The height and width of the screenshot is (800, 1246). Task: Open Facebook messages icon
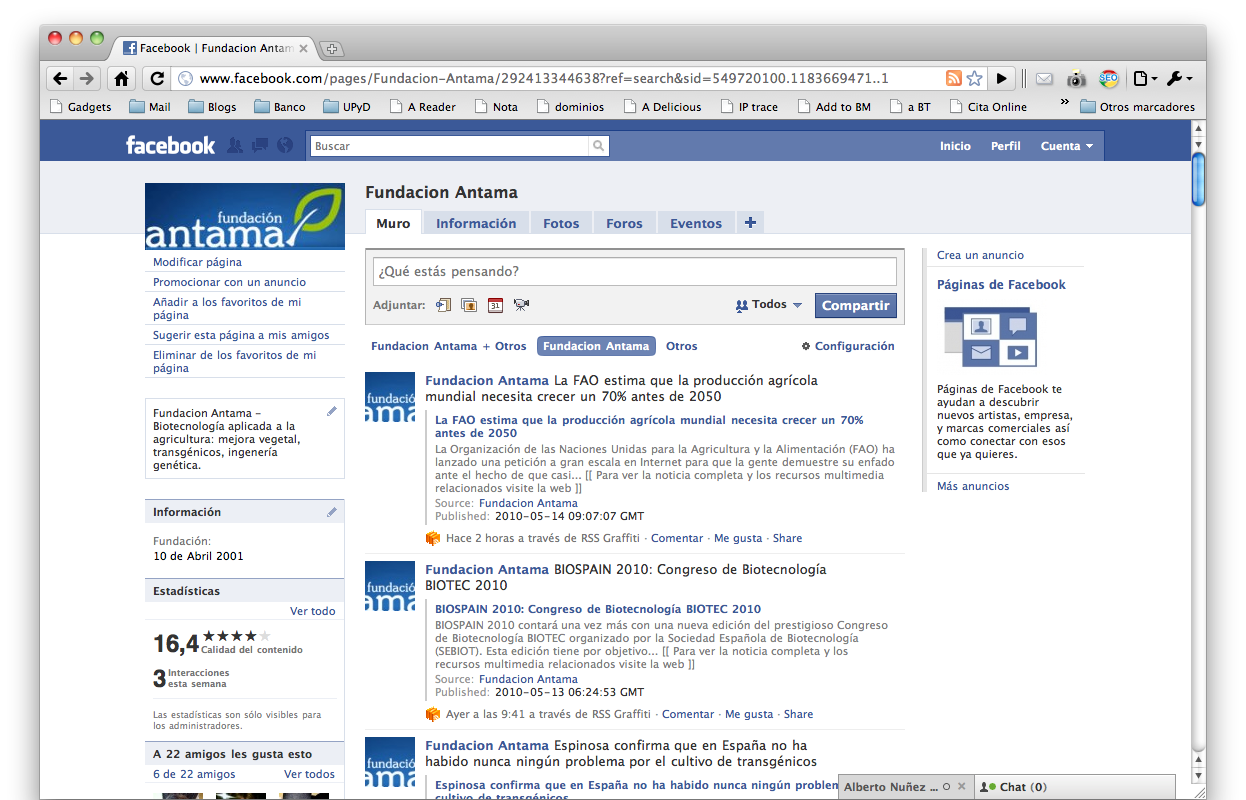[260, 146]
